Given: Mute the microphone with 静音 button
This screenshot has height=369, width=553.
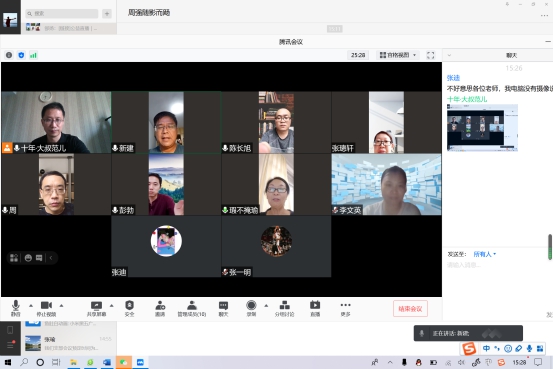Looking at the screenshot, I should [16, 308].
